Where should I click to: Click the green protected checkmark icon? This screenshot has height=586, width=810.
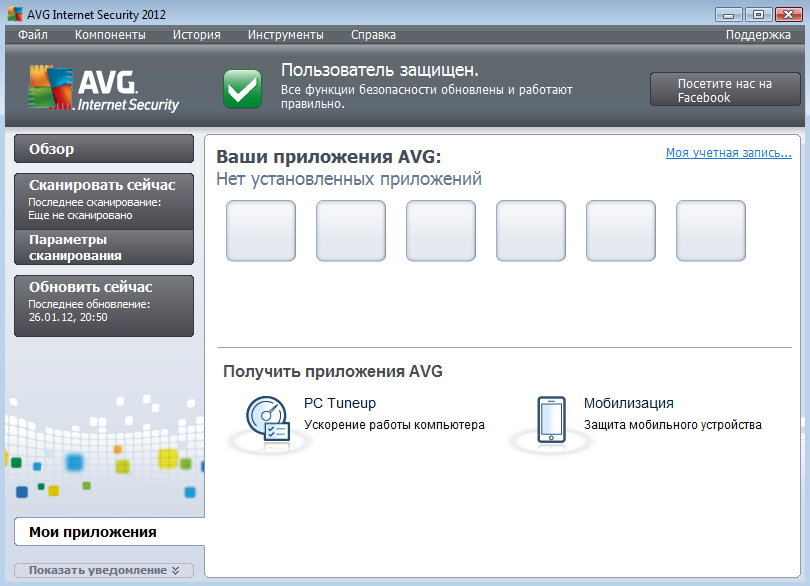pos(242,89)
